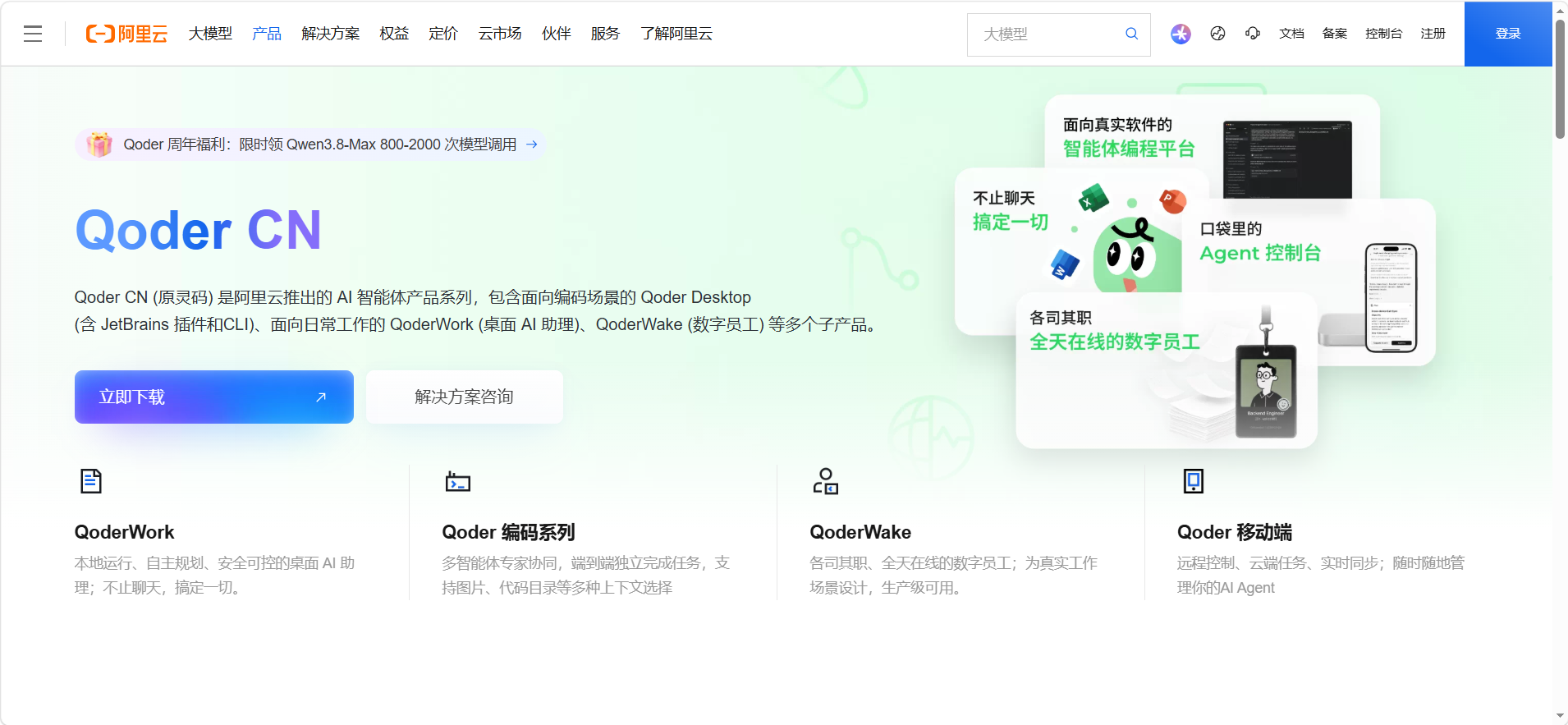Click the QoderWork document icon
Viewport: 1568px width, 725px height.
coord(91,481)
